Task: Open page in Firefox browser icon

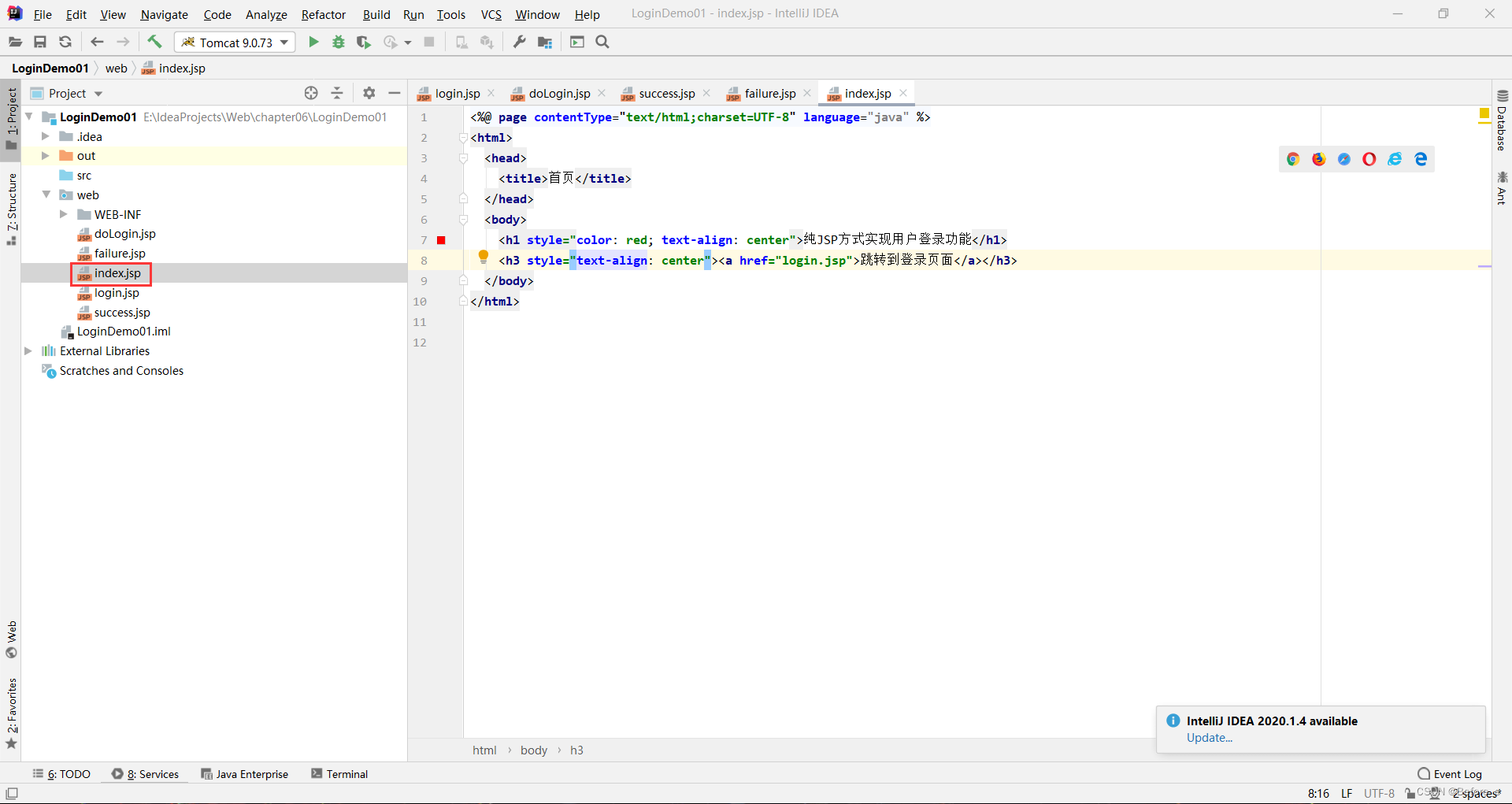Action: pos(1319,159)
